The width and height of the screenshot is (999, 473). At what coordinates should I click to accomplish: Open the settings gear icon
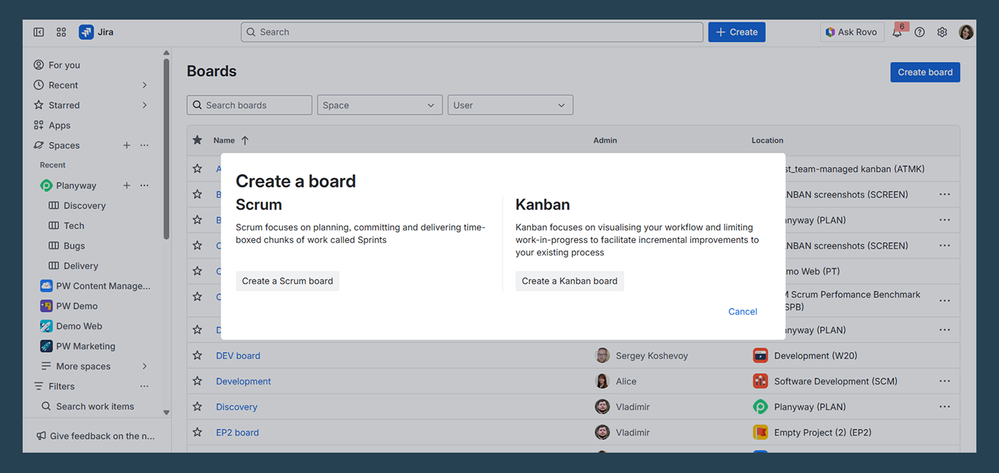pos(942,32)
